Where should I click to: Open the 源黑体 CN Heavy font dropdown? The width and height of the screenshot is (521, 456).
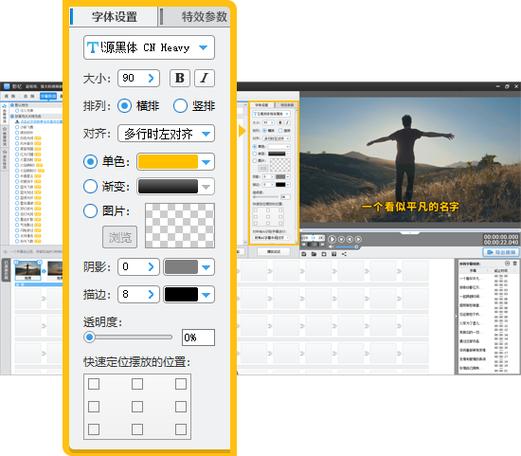click(149, 48)
